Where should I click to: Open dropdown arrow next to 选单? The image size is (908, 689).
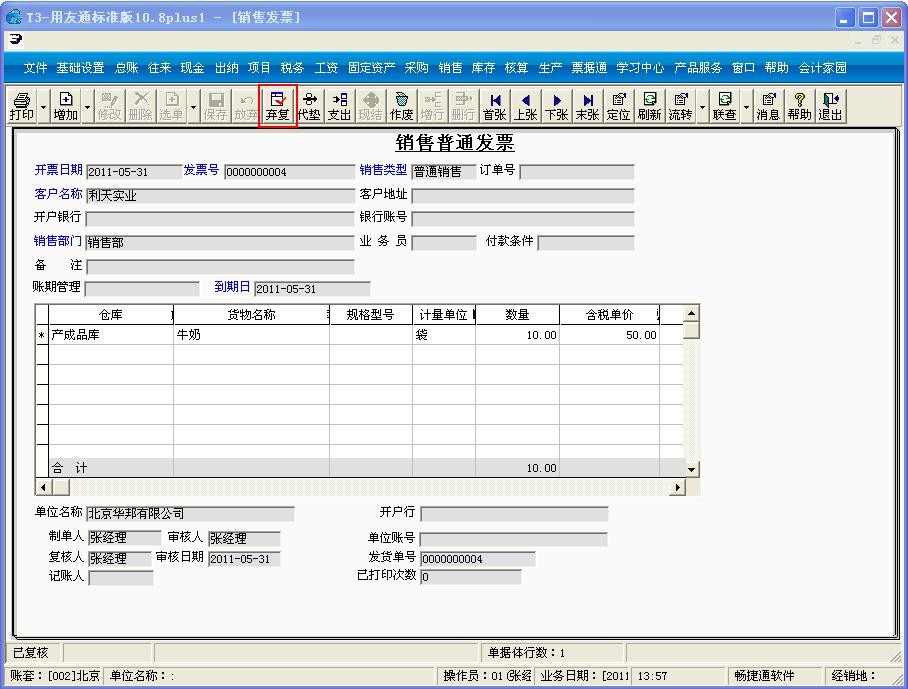[193, 107]
